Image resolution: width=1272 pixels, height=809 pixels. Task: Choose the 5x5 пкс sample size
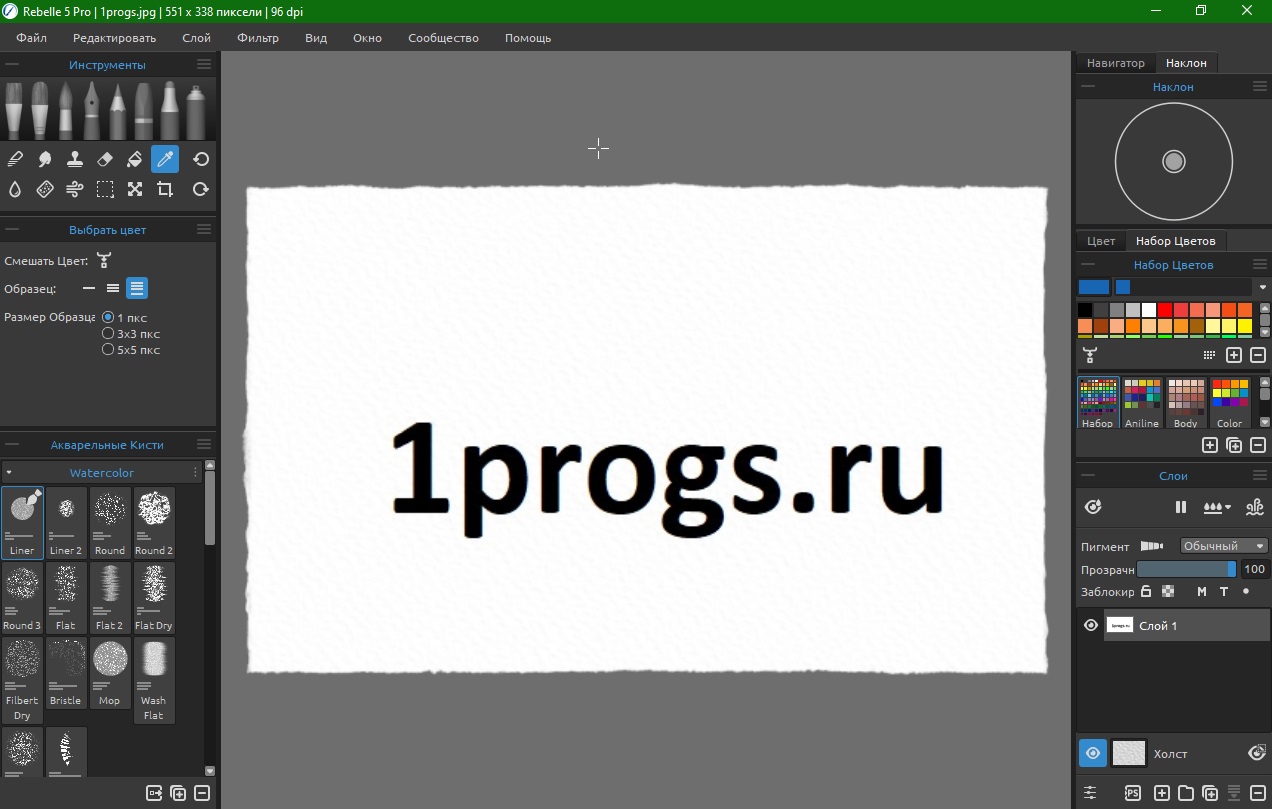coord(108,350)
